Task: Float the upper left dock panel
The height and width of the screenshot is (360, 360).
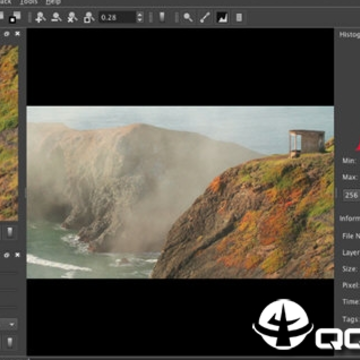Action: pyautogui.click(x=6, y=34)
